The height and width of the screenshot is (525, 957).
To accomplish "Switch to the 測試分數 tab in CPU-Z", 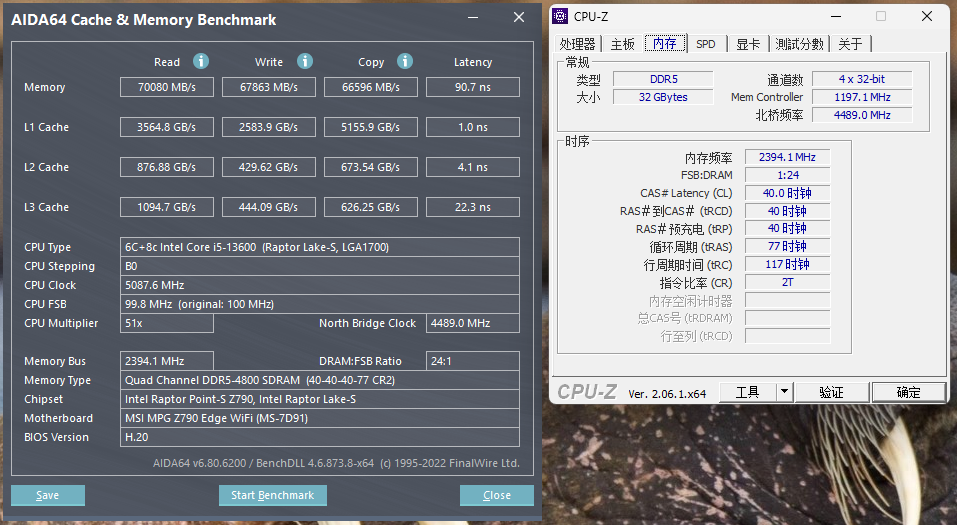I will (799, 44).
